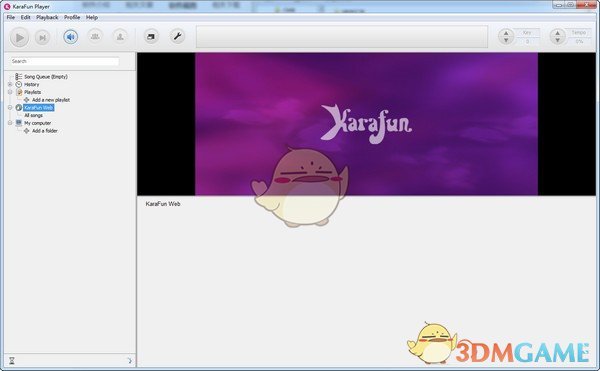Image resolution: width=600 pixels, height=371 pixels.
Task: Select the History clock icon
Action: pos(18,84)
